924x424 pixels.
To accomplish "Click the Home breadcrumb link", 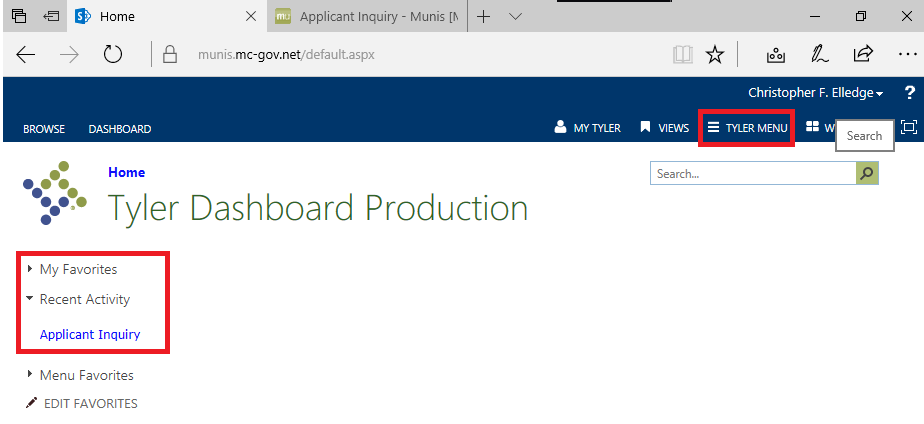I will pos(127,173).
